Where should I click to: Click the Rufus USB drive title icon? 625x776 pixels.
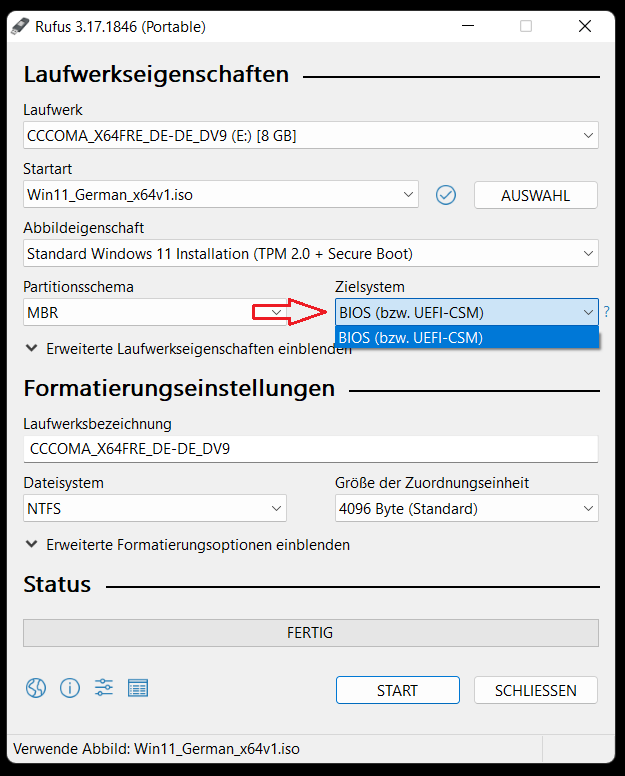pyautogui.click(x=20, y=26)
